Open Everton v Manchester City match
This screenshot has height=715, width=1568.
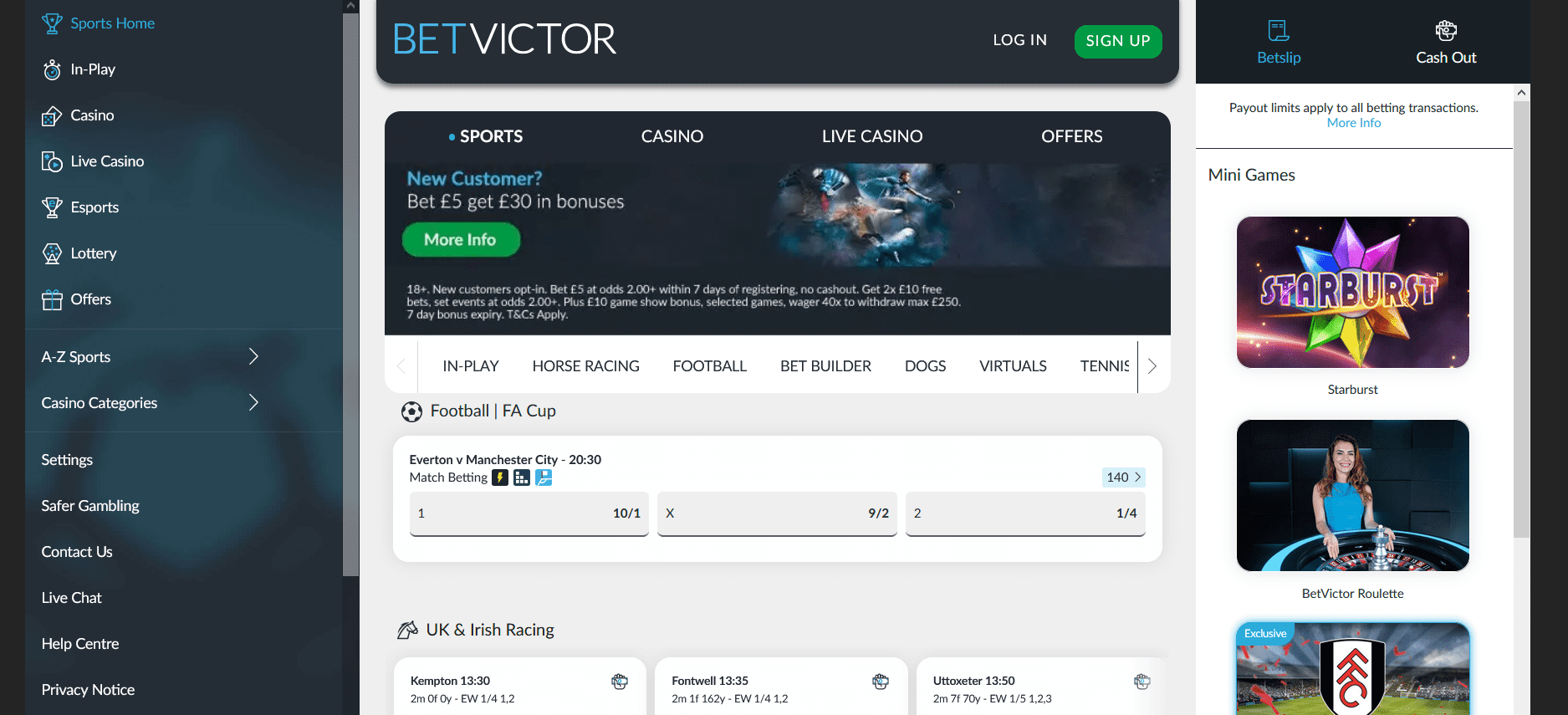(505, 460)
